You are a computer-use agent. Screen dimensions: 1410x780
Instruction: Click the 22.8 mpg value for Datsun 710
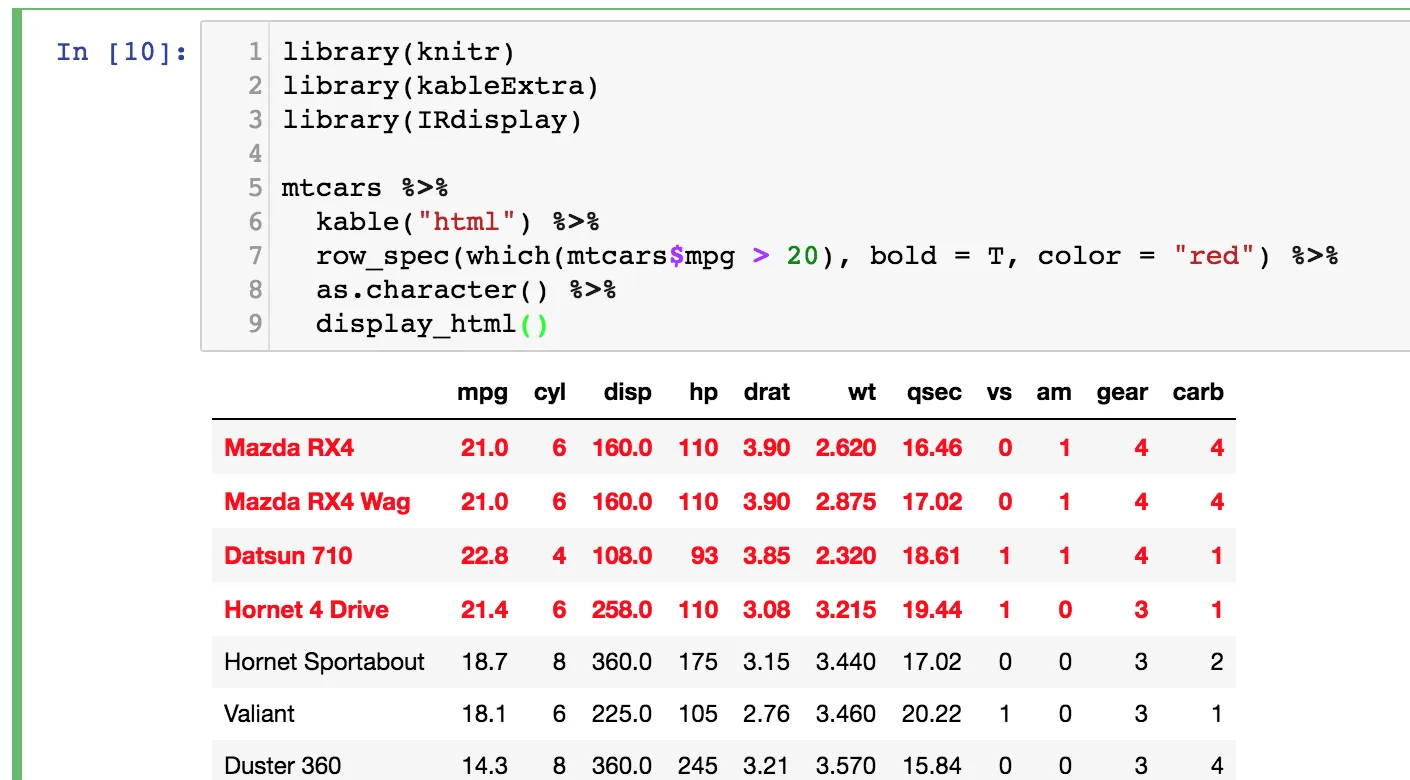(485, 556)
